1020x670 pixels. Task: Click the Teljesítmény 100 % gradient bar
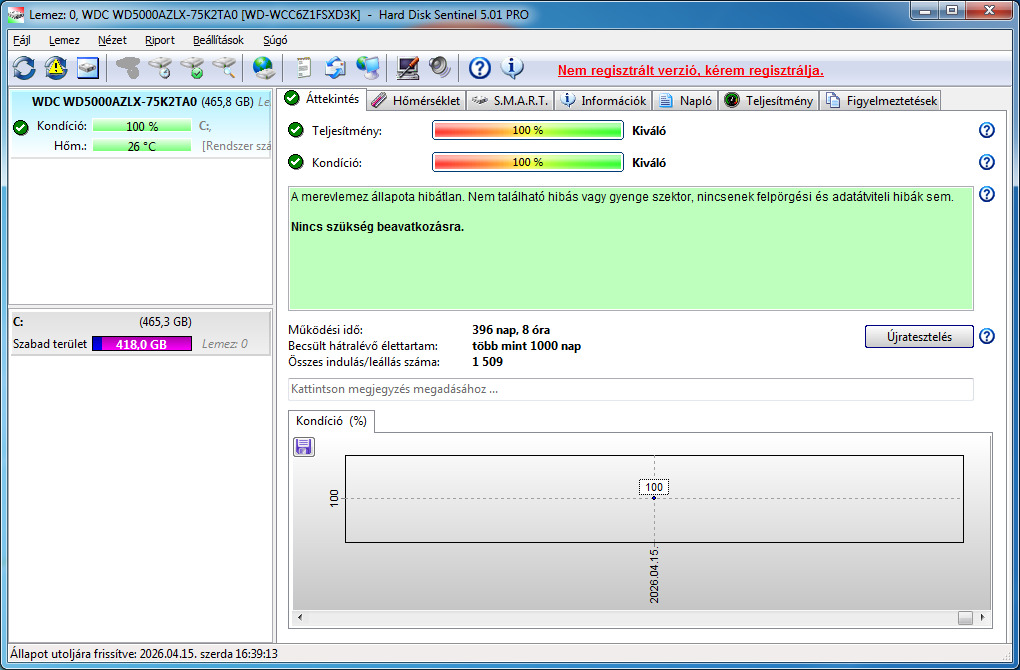528,130
